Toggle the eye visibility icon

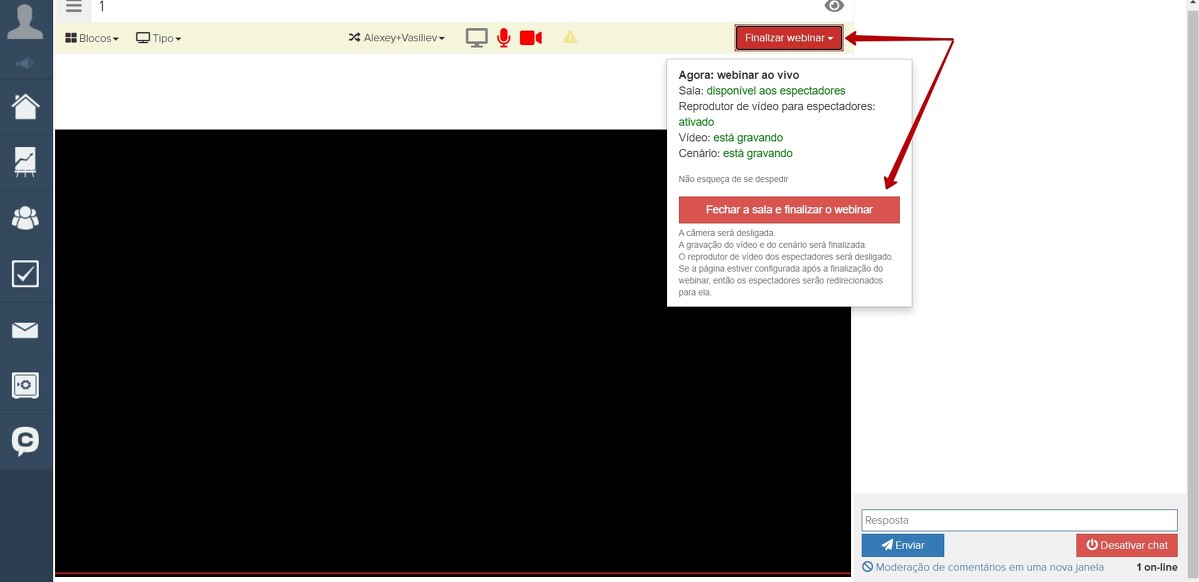[x=834, y=7]
